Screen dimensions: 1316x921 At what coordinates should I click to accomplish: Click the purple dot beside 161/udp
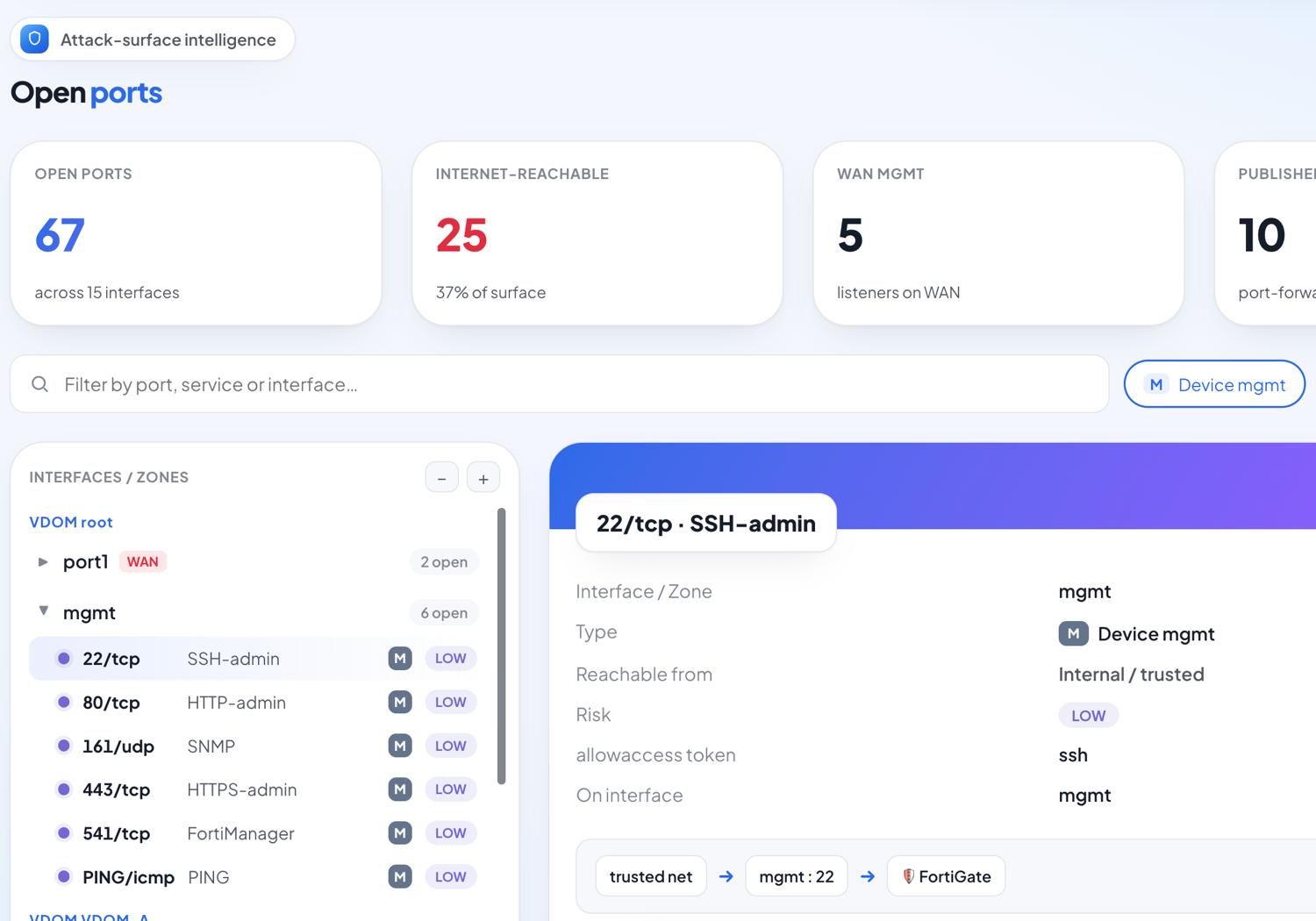point(63,746)
